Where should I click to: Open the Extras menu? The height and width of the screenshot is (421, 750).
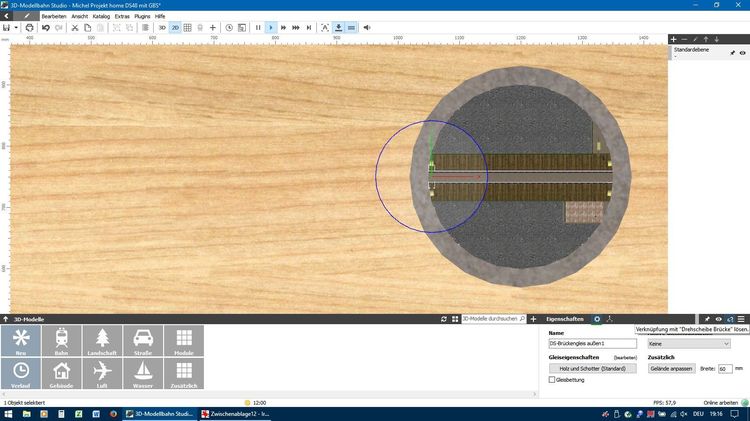(x=122, y=16)
